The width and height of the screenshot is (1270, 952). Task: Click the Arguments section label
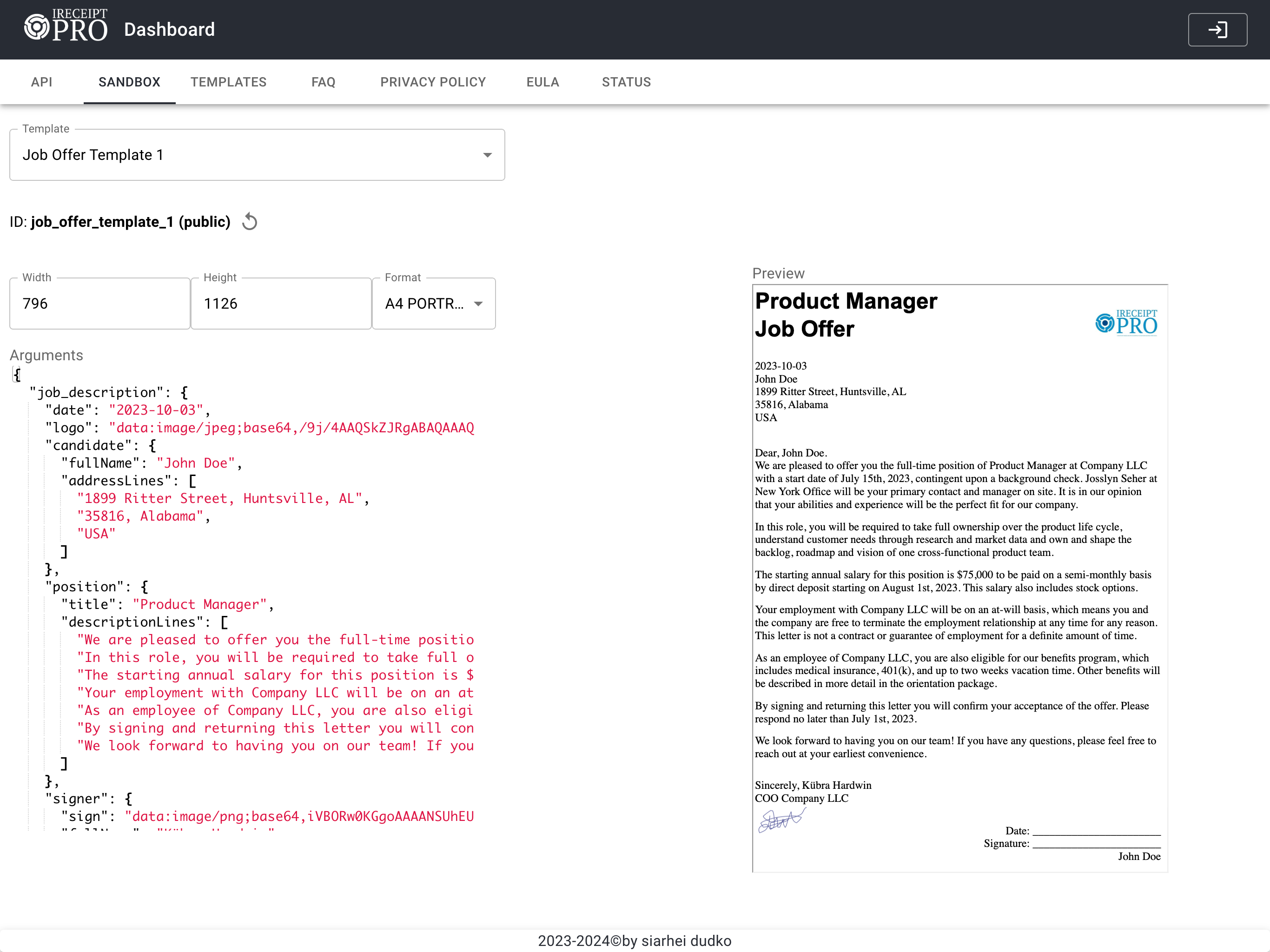[x=46, y=356]
